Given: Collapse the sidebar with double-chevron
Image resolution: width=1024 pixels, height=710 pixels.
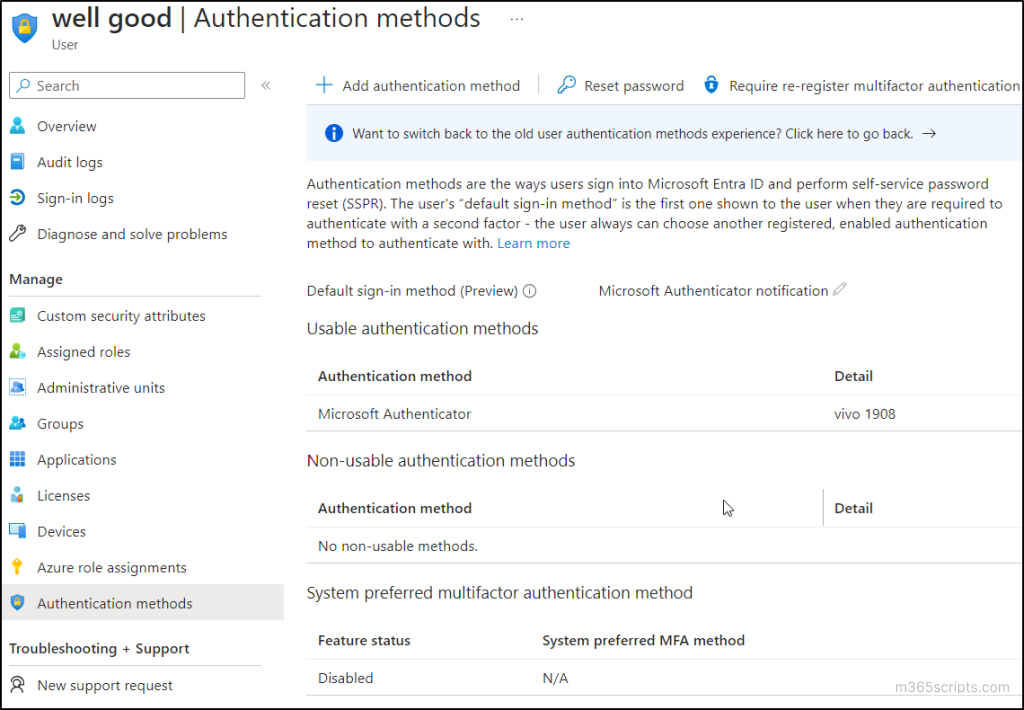Looking at the screenshot, I should tap(265, 85).
